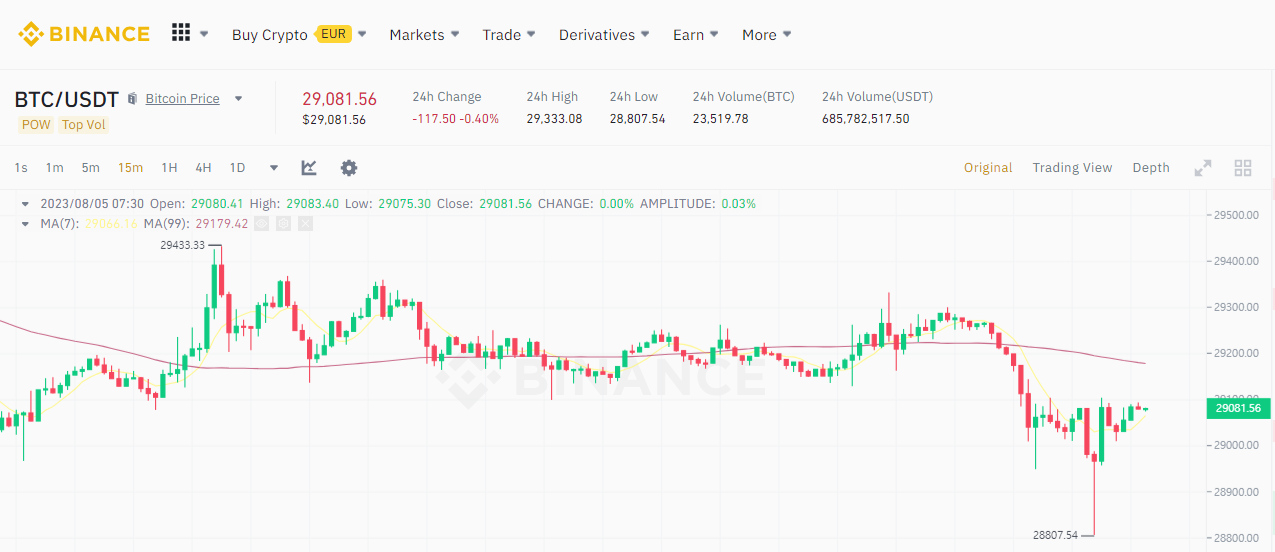The height and width of the screenshot is (552, 1275).
Task: Select the 1D interval
Action: coord(237,168)
